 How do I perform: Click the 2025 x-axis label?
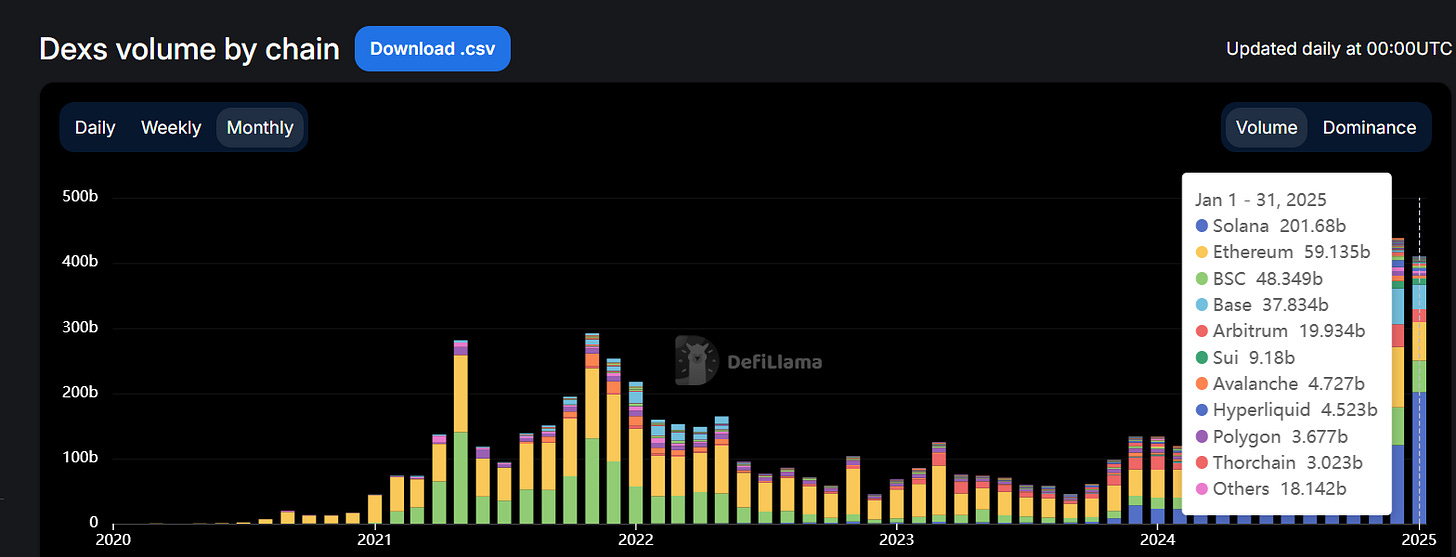(x=1420, y=541)
